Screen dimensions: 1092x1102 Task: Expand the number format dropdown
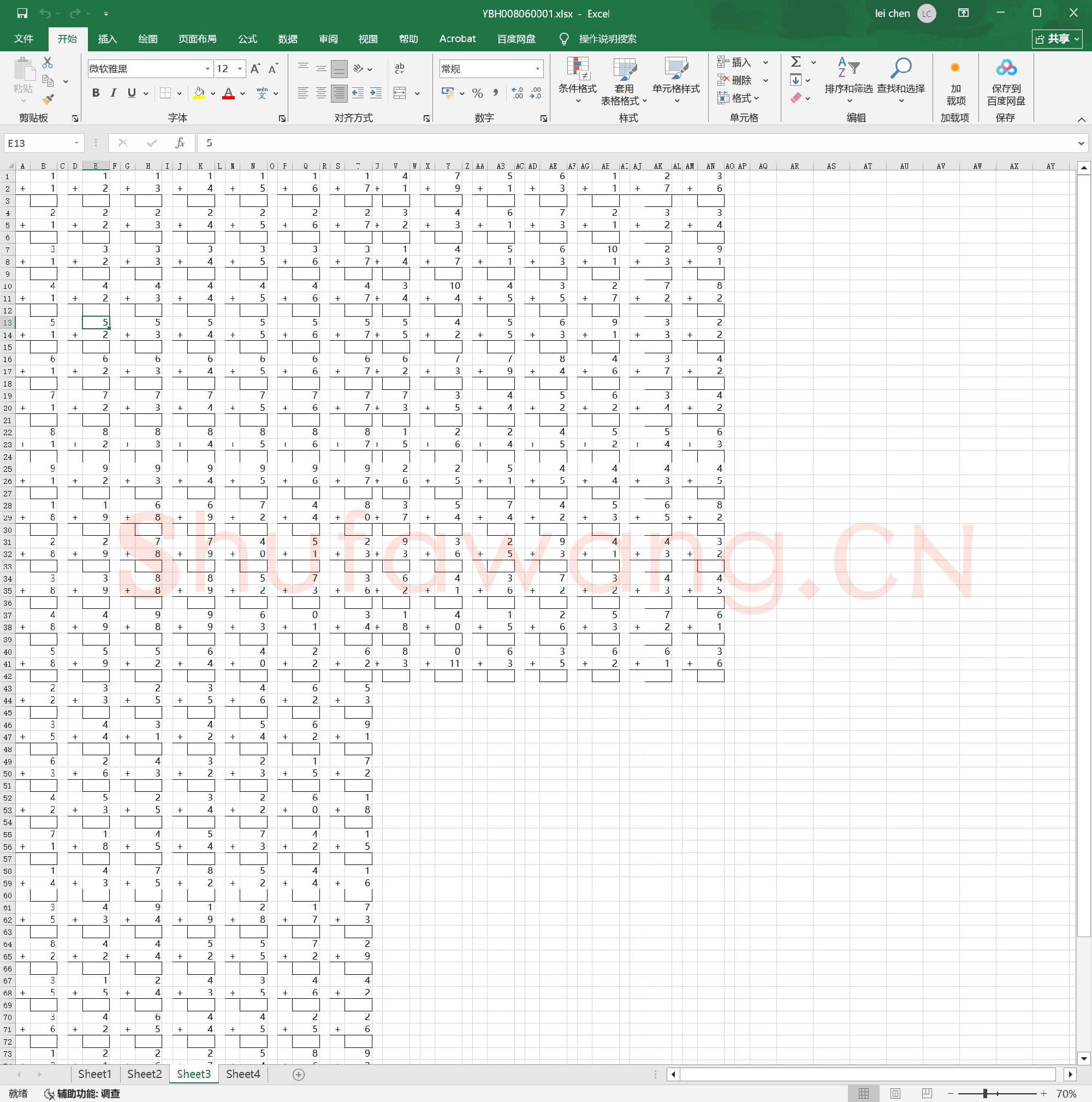click(x=537, y=69)
